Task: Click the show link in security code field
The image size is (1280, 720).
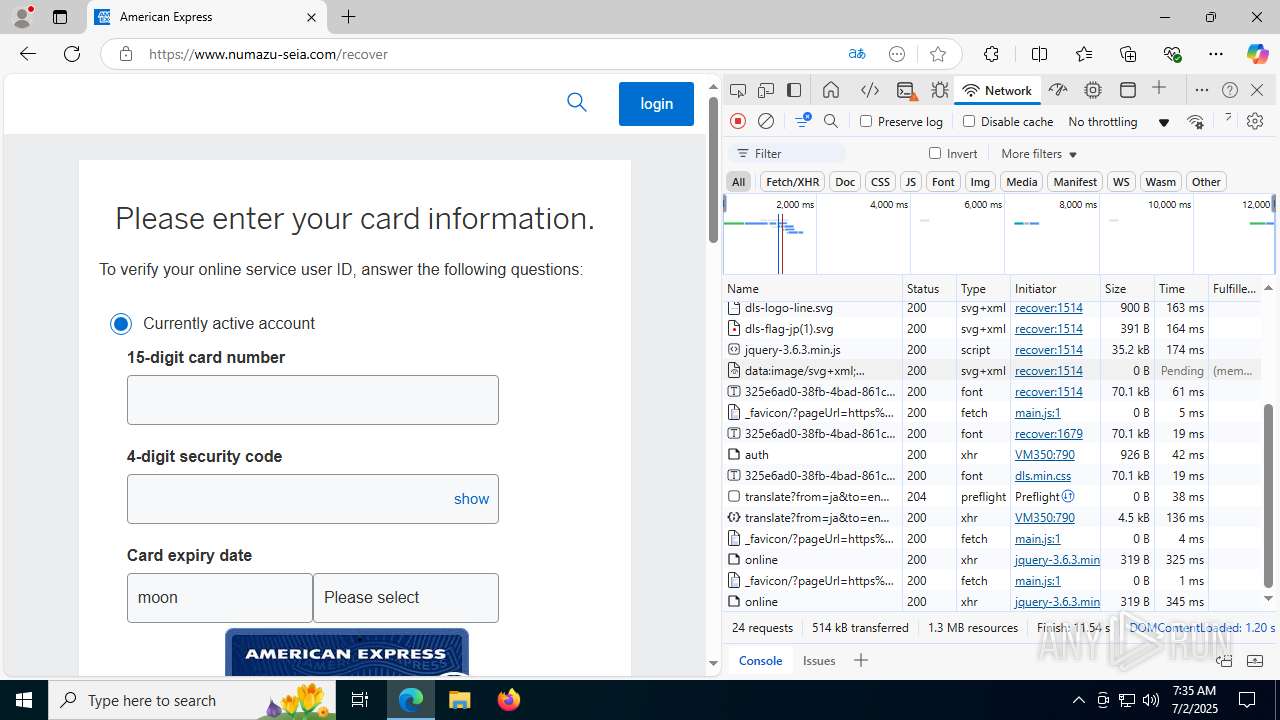Action: [x=471, y=499]
